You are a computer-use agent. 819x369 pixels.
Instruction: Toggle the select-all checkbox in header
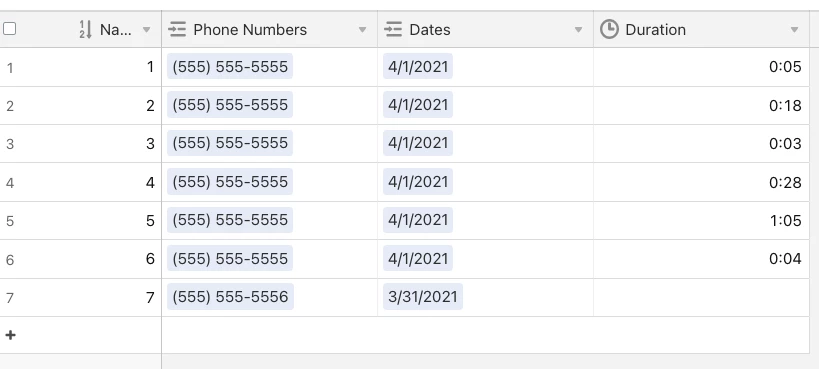coord(9,29)
